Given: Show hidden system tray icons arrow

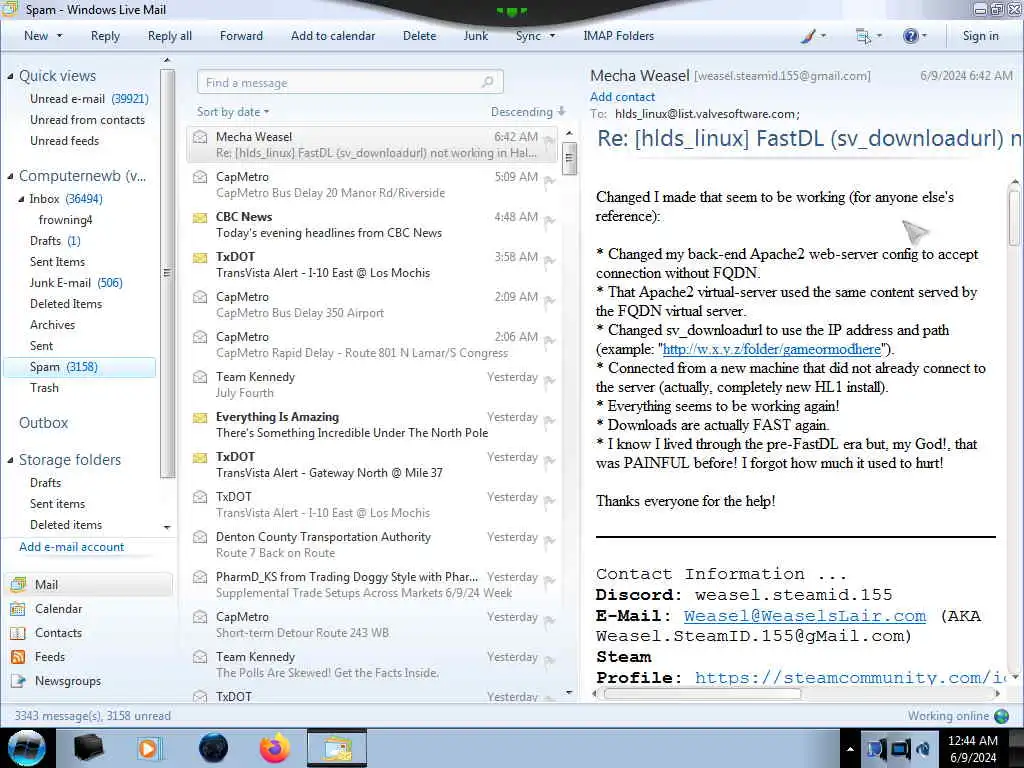Looking at the screenshot, I should [x=850, y=750].
